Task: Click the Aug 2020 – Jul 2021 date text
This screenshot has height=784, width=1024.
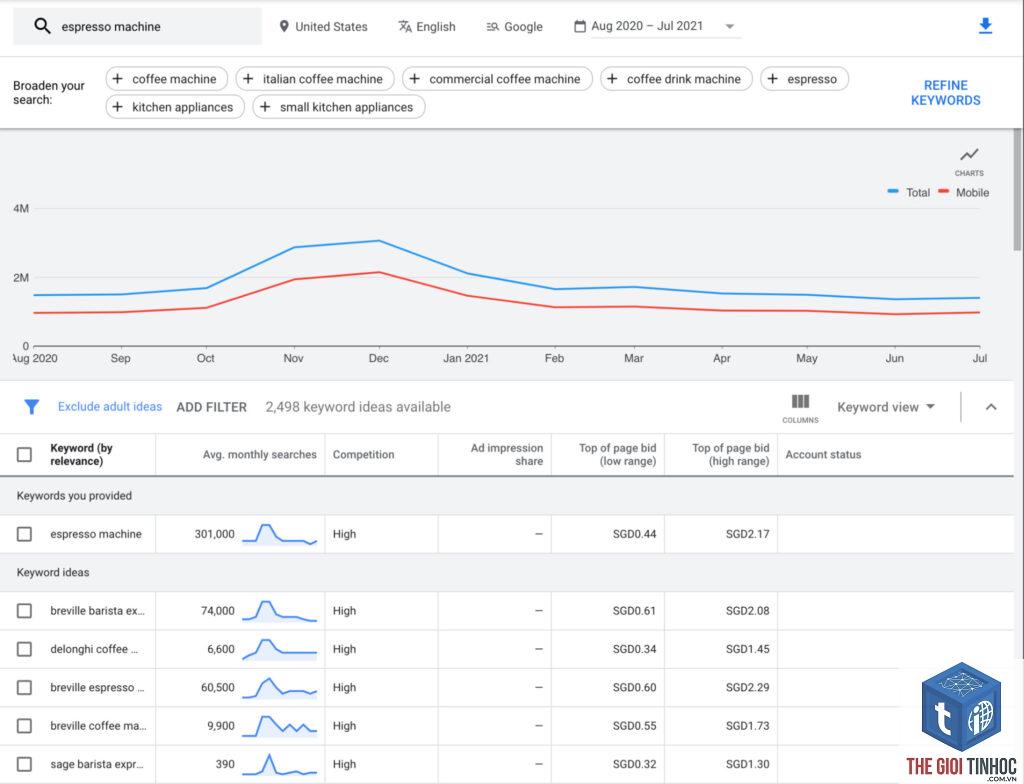Action: coord(647,26)
